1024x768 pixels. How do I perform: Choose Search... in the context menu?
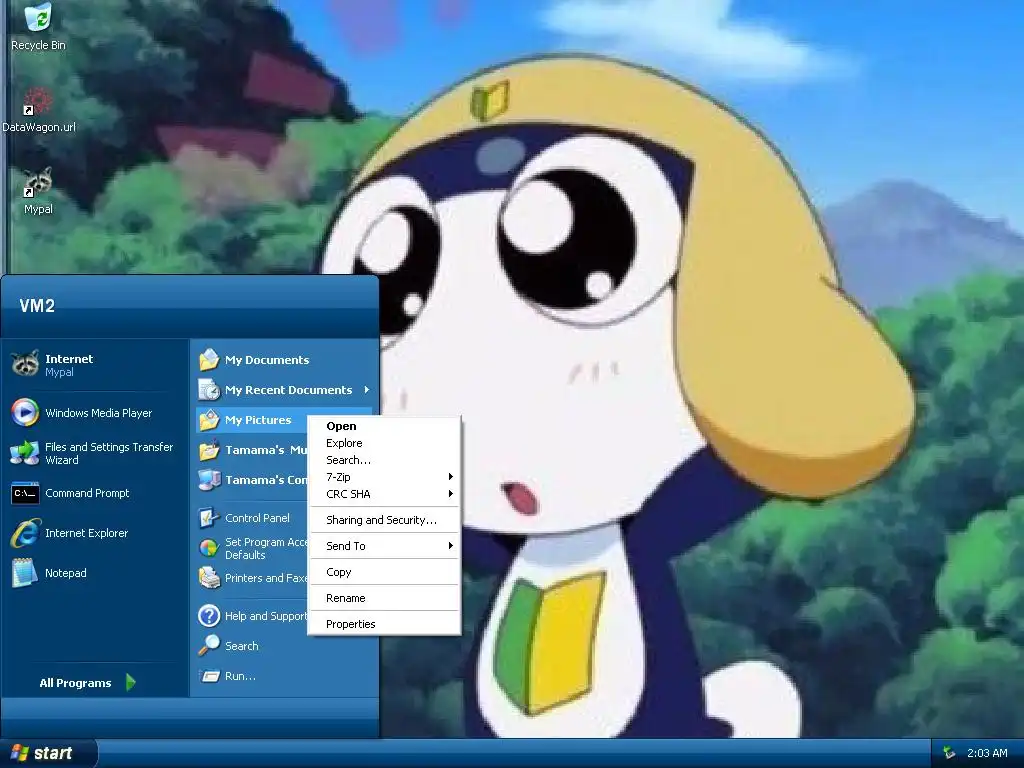384,460
